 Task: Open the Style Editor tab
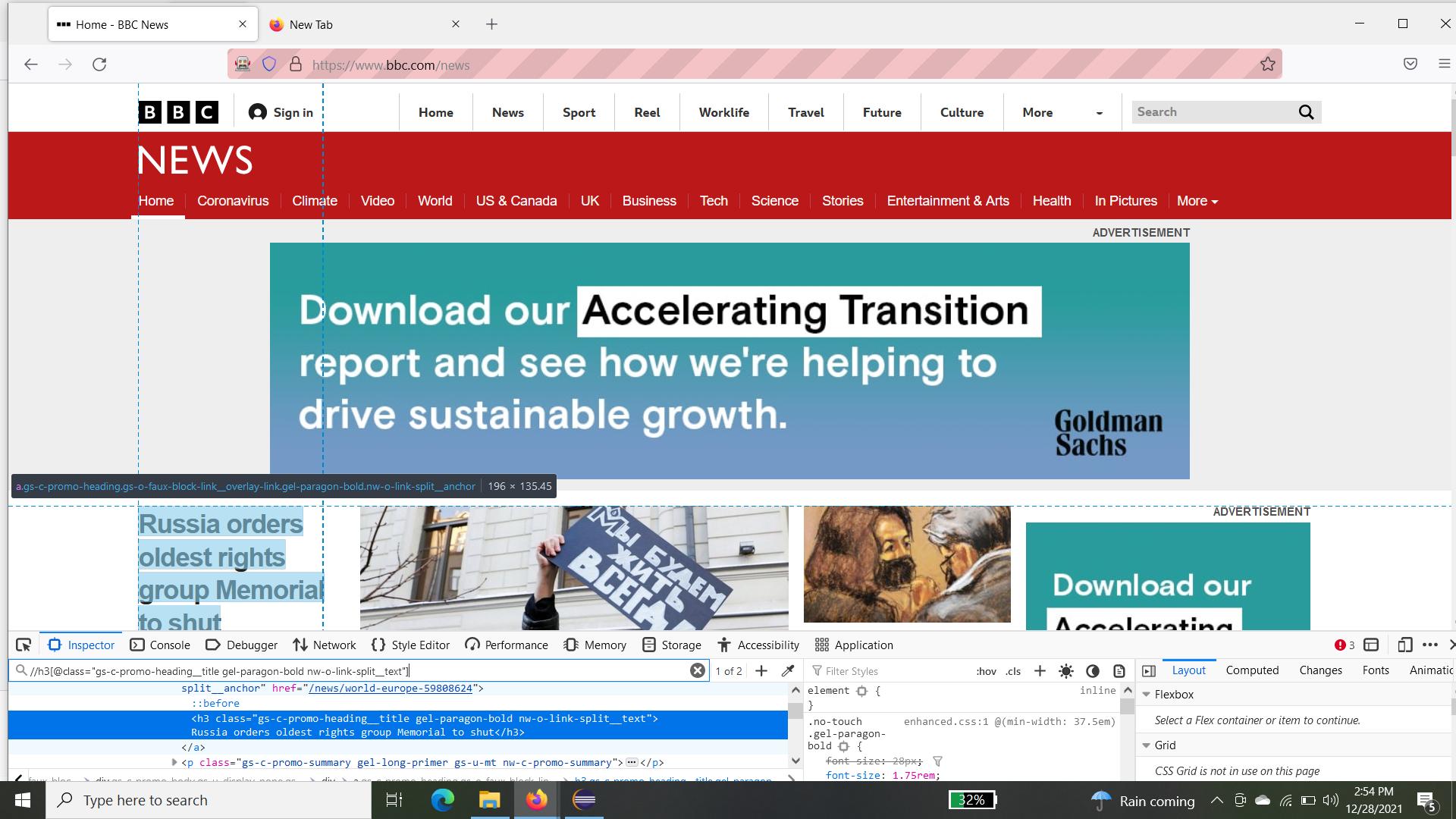point(410,645)
